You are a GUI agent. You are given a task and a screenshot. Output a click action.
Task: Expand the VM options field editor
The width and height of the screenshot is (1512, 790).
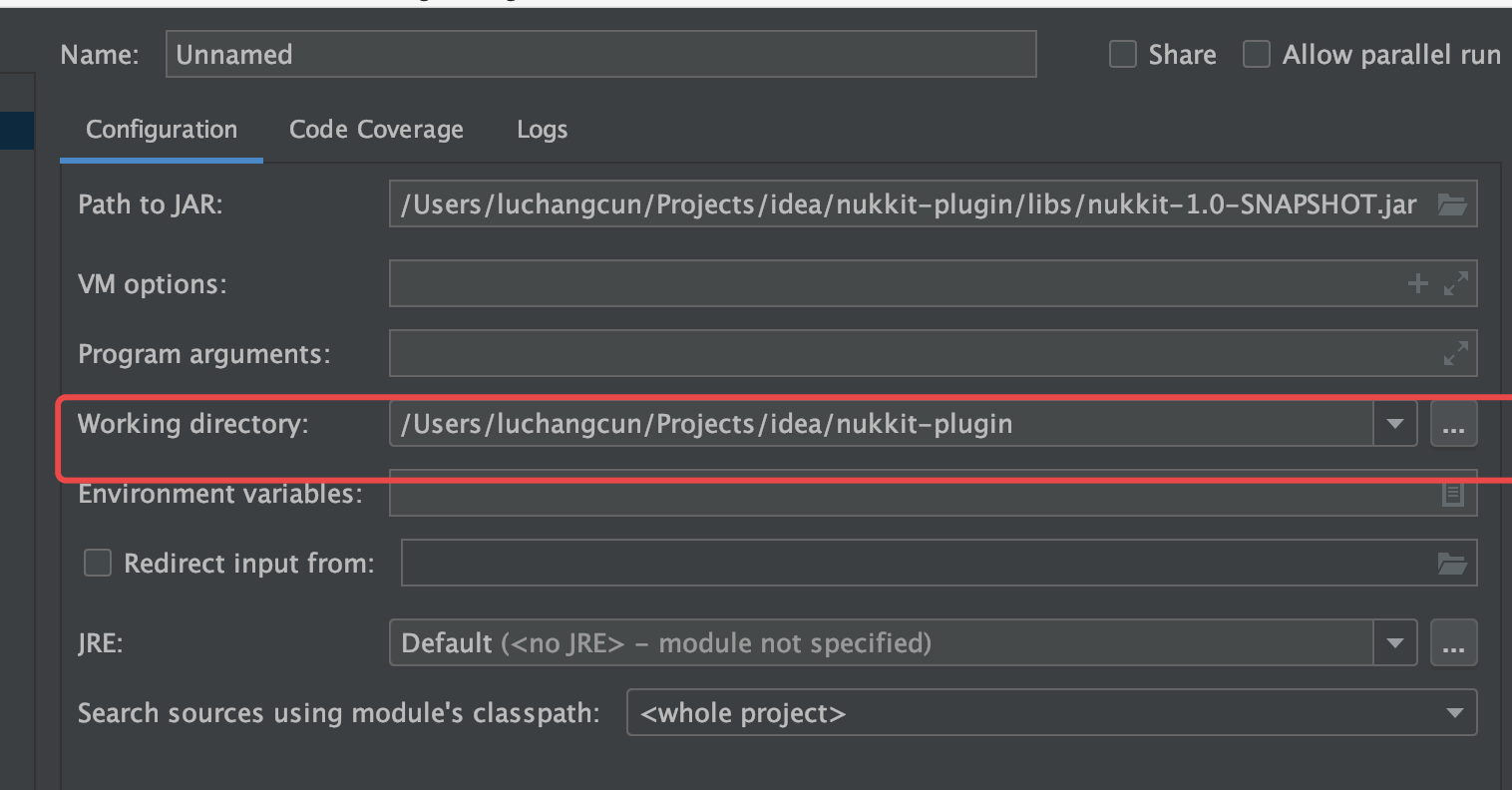[1456, 284]
